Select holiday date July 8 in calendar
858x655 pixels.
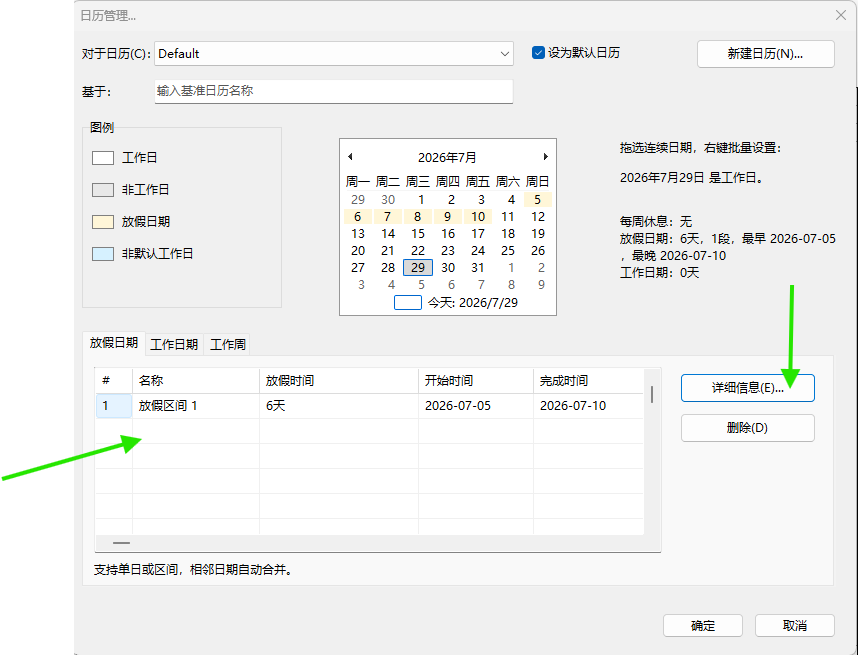pyautogui.click(x=418, y=217)
